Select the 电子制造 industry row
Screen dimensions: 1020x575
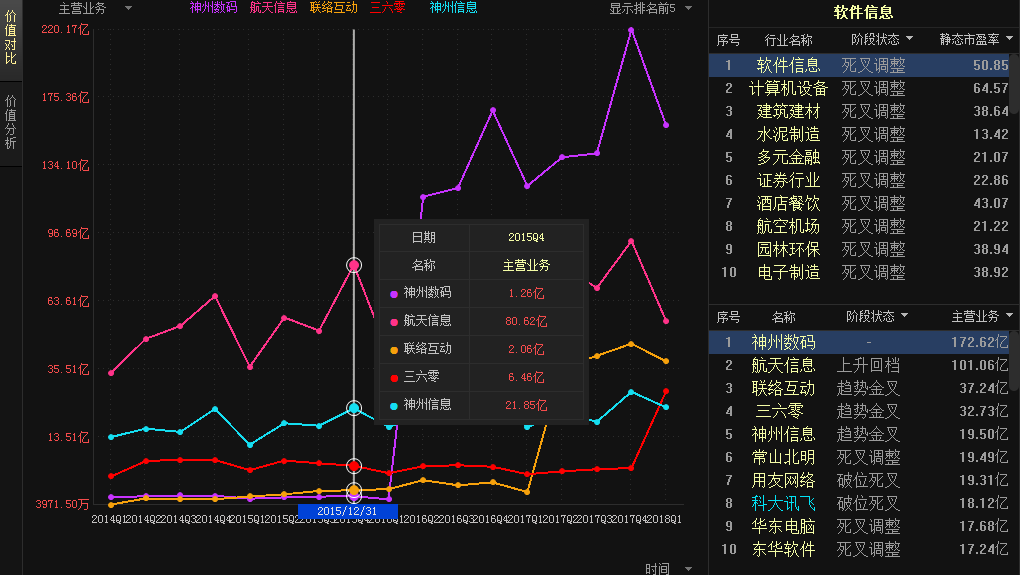pyautogui.click(x=861, y=272)
